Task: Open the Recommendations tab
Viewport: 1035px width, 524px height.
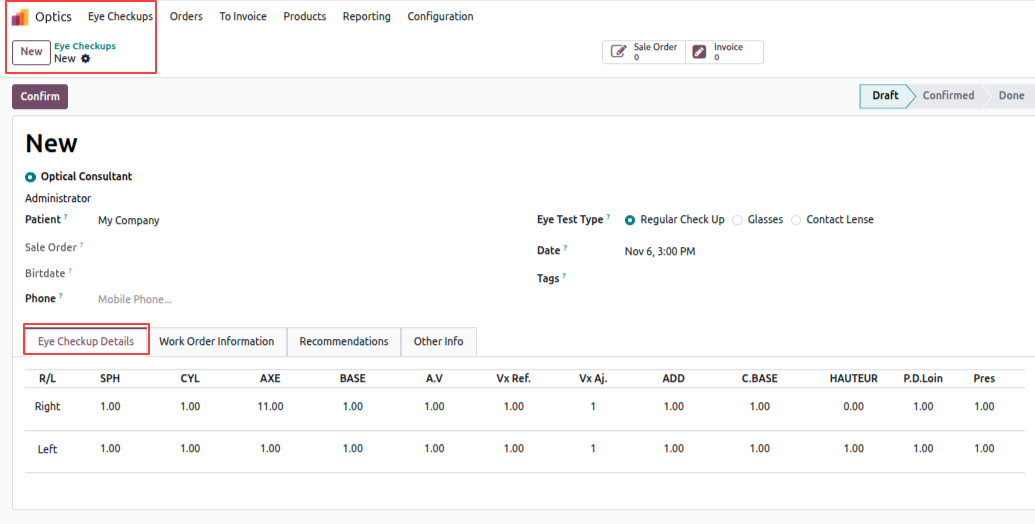Action: coord(344,342)
